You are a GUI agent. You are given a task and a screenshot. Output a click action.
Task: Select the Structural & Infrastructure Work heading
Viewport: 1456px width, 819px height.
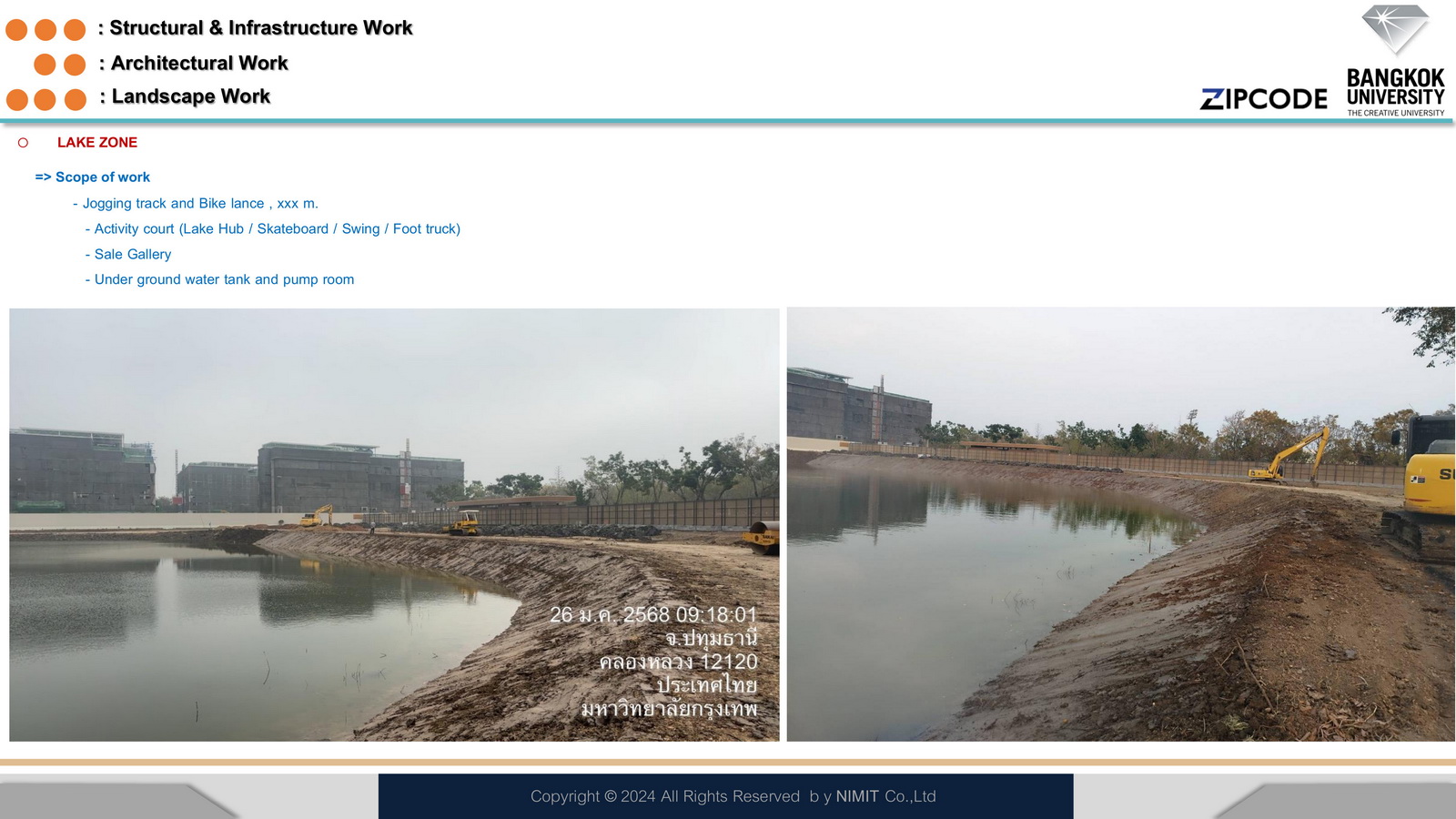[x=260, y=28]
